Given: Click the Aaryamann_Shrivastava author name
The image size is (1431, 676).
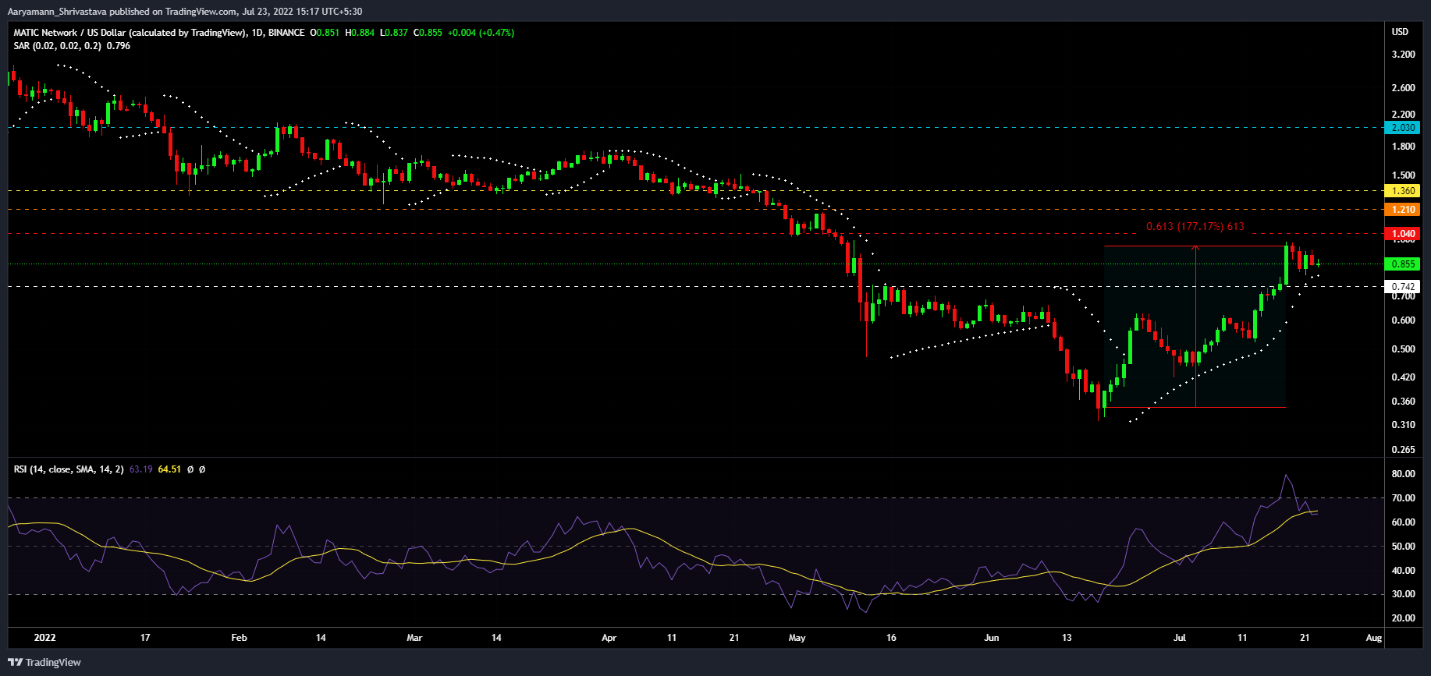Looking at the screenshot, I should tap(58, 12).
